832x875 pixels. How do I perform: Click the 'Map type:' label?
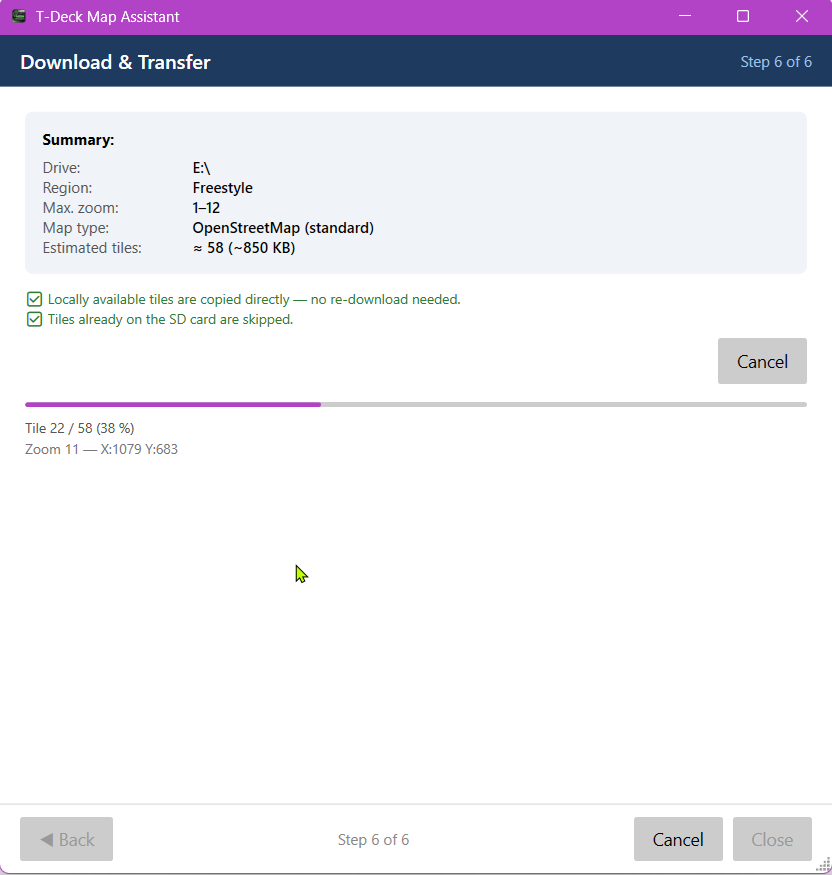(x=76, y=228)
